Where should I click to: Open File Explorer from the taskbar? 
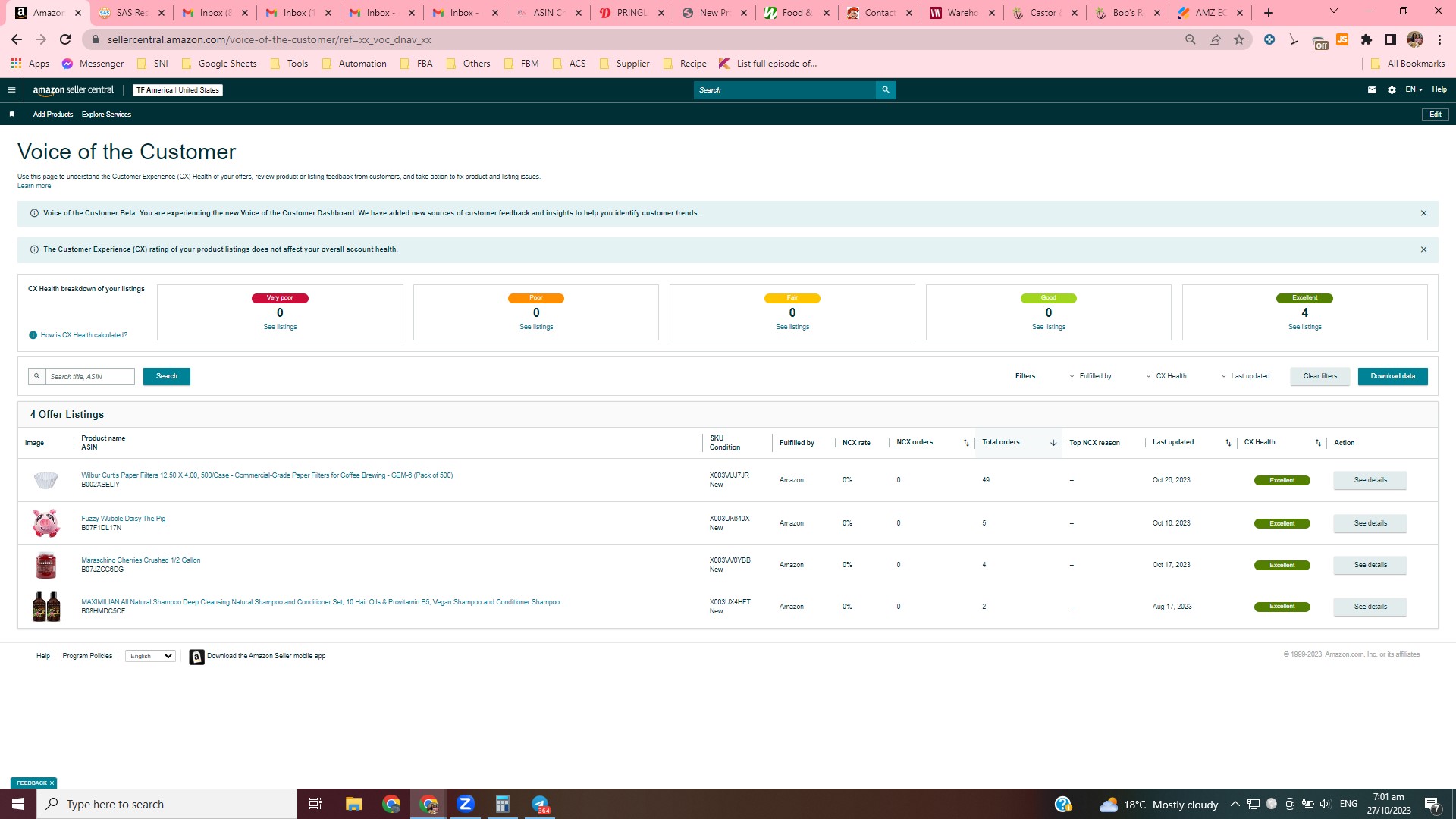[353, 804]
